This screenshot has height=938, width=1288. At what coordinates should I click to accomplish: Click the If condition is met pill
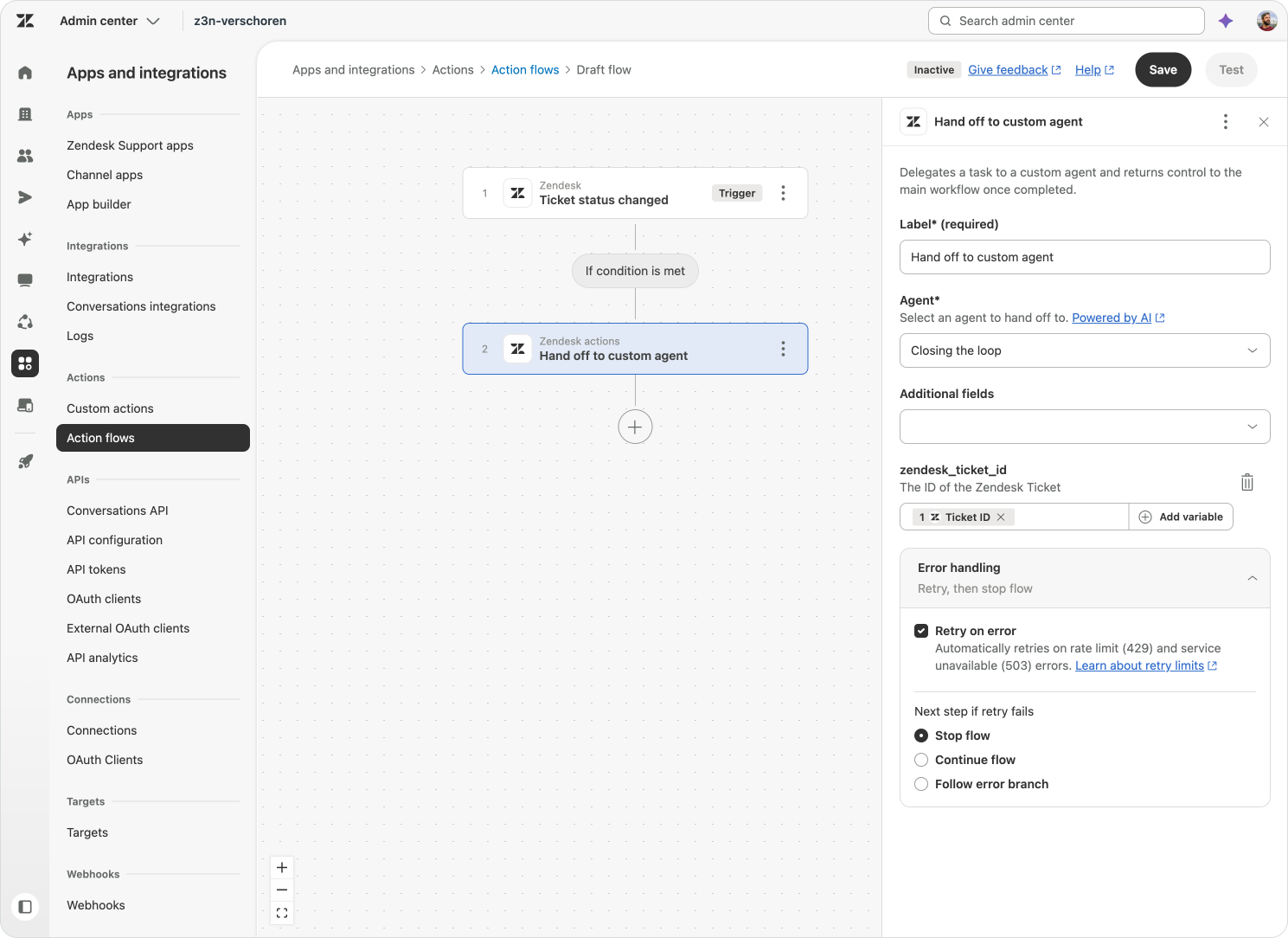(x=635, y=271)
